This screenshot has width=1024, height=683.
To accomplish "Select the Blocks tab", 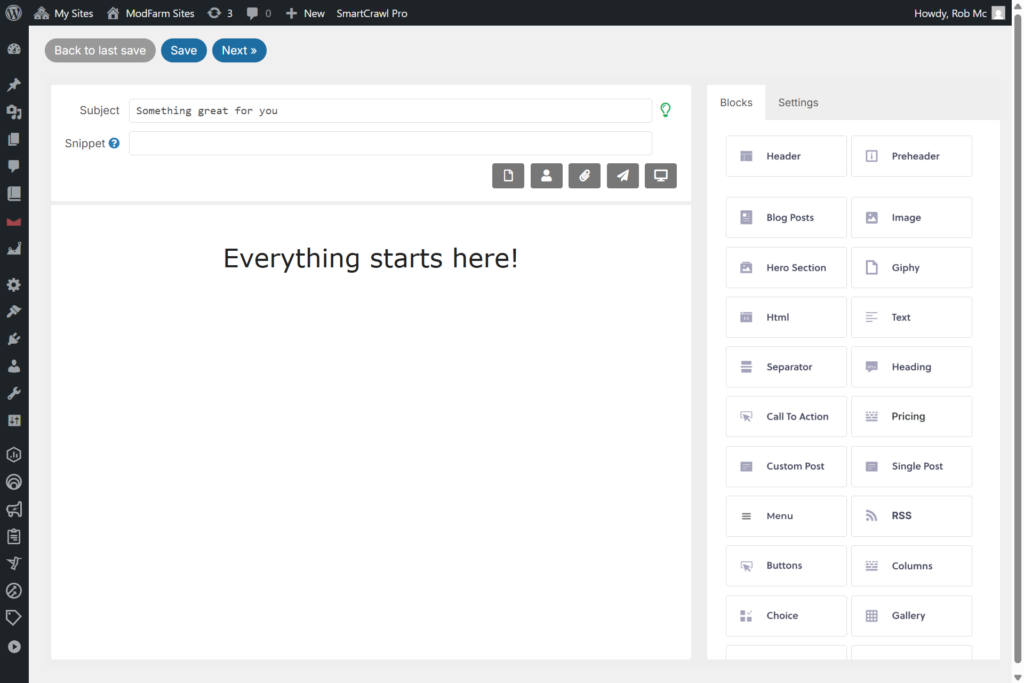I will [x=736, y=103].
